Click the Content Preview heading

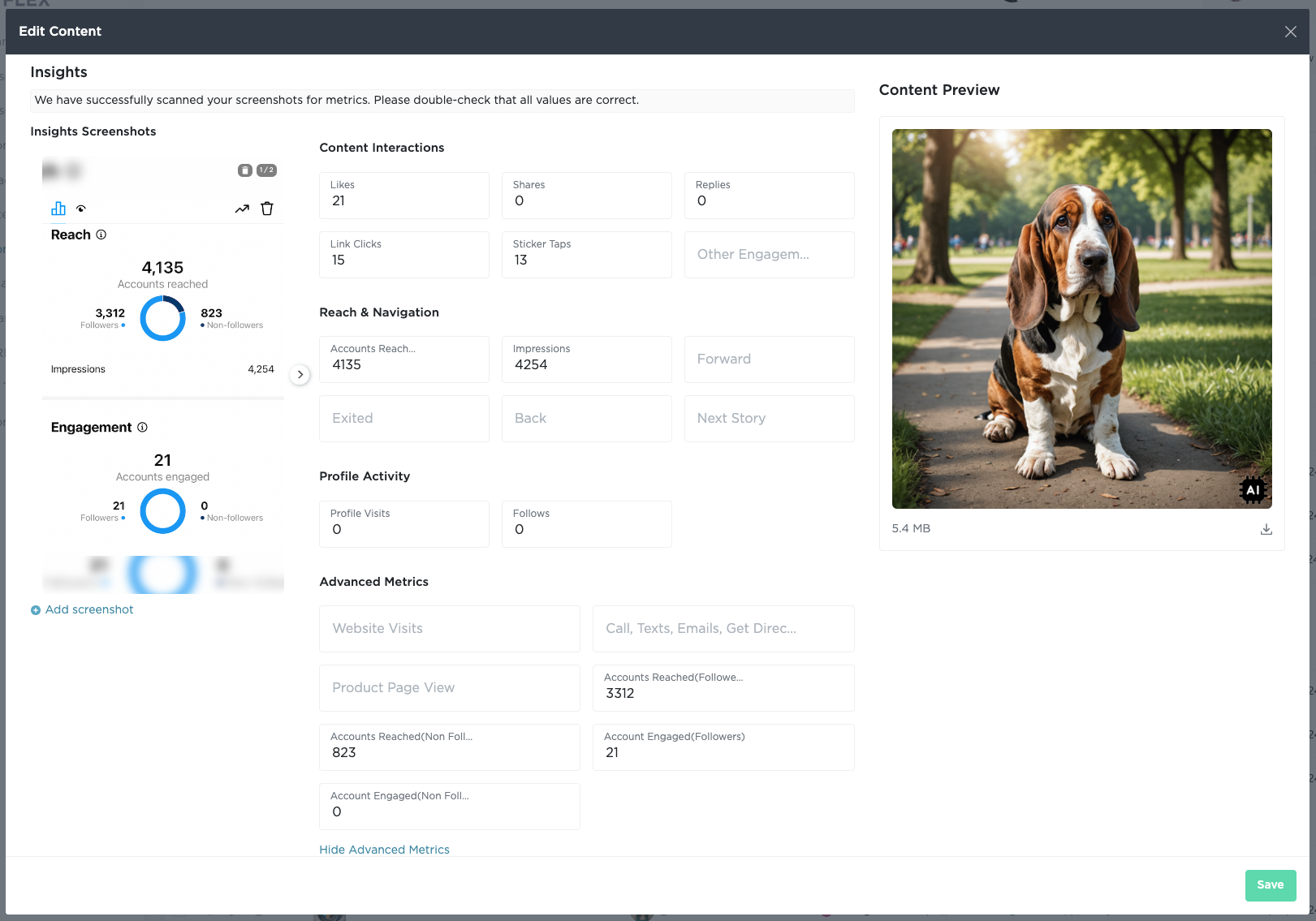[939, 90]
